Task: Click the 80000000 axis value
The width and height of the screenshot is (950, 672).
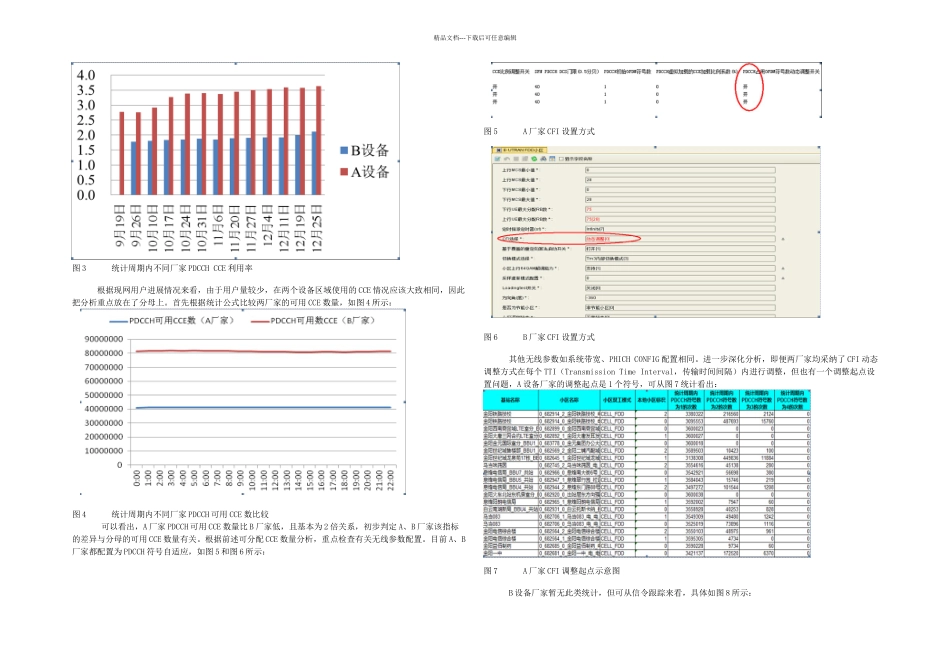Action: [104, 353]
